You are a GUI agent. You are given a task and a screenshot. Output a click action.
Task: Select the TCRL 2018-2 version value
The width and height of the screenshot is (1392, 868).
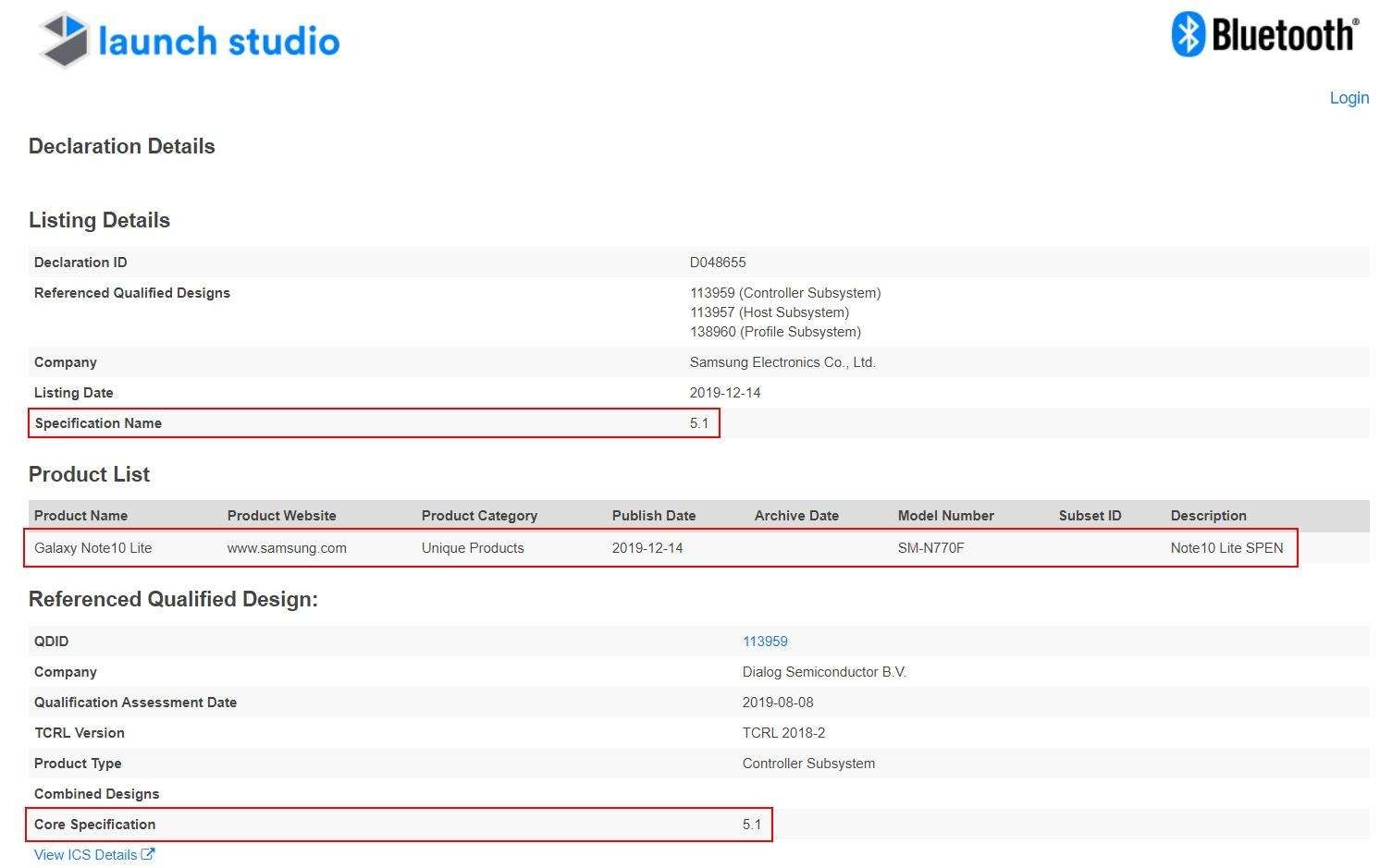(x=782, y=733)
